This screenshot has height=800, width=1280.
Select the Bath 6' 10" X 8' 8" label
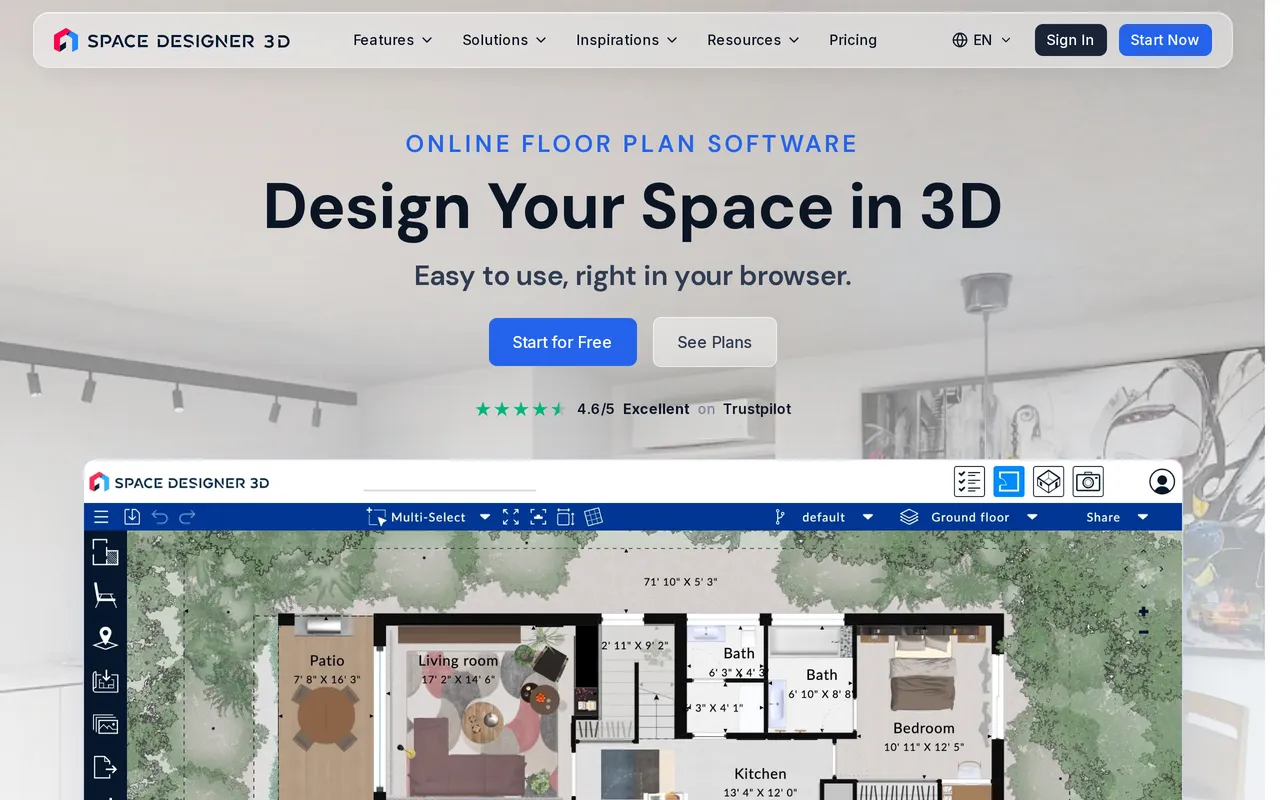(821, 683)
